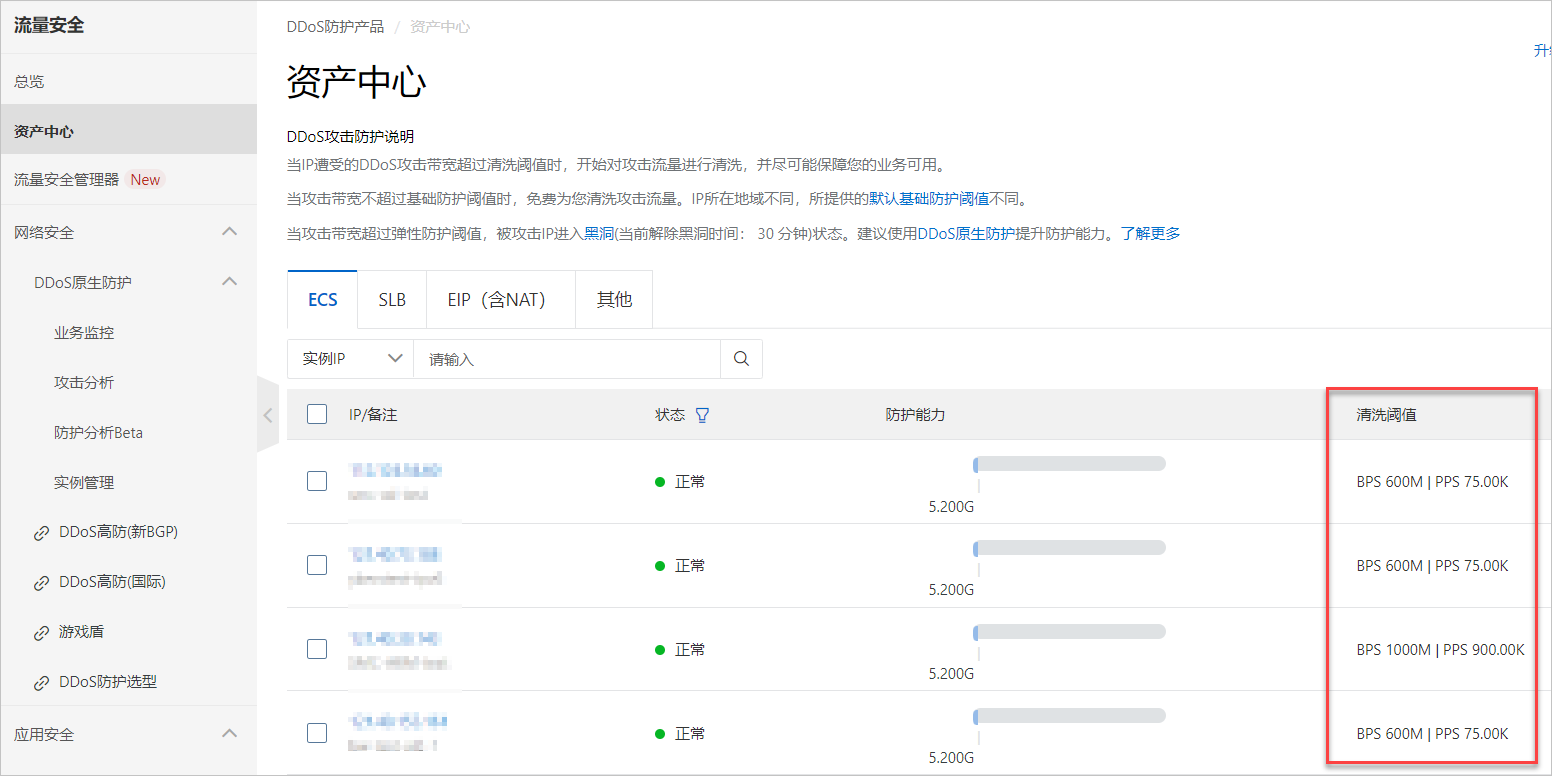Open DDoS高防(国际) link
This screenshot has width=1552, height=776.
112,582
